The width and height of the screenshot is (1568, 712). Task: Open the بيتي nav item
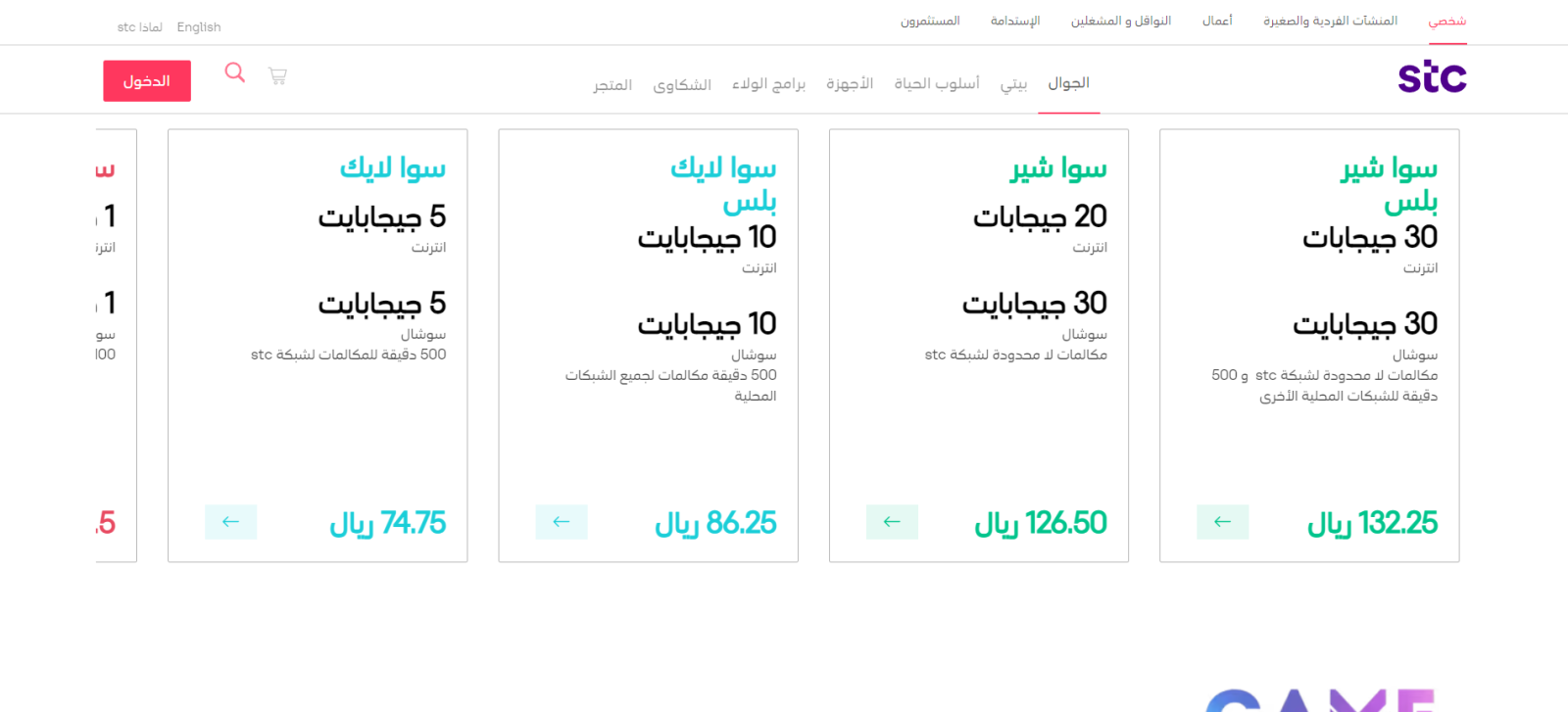(x=1013, y=84)
